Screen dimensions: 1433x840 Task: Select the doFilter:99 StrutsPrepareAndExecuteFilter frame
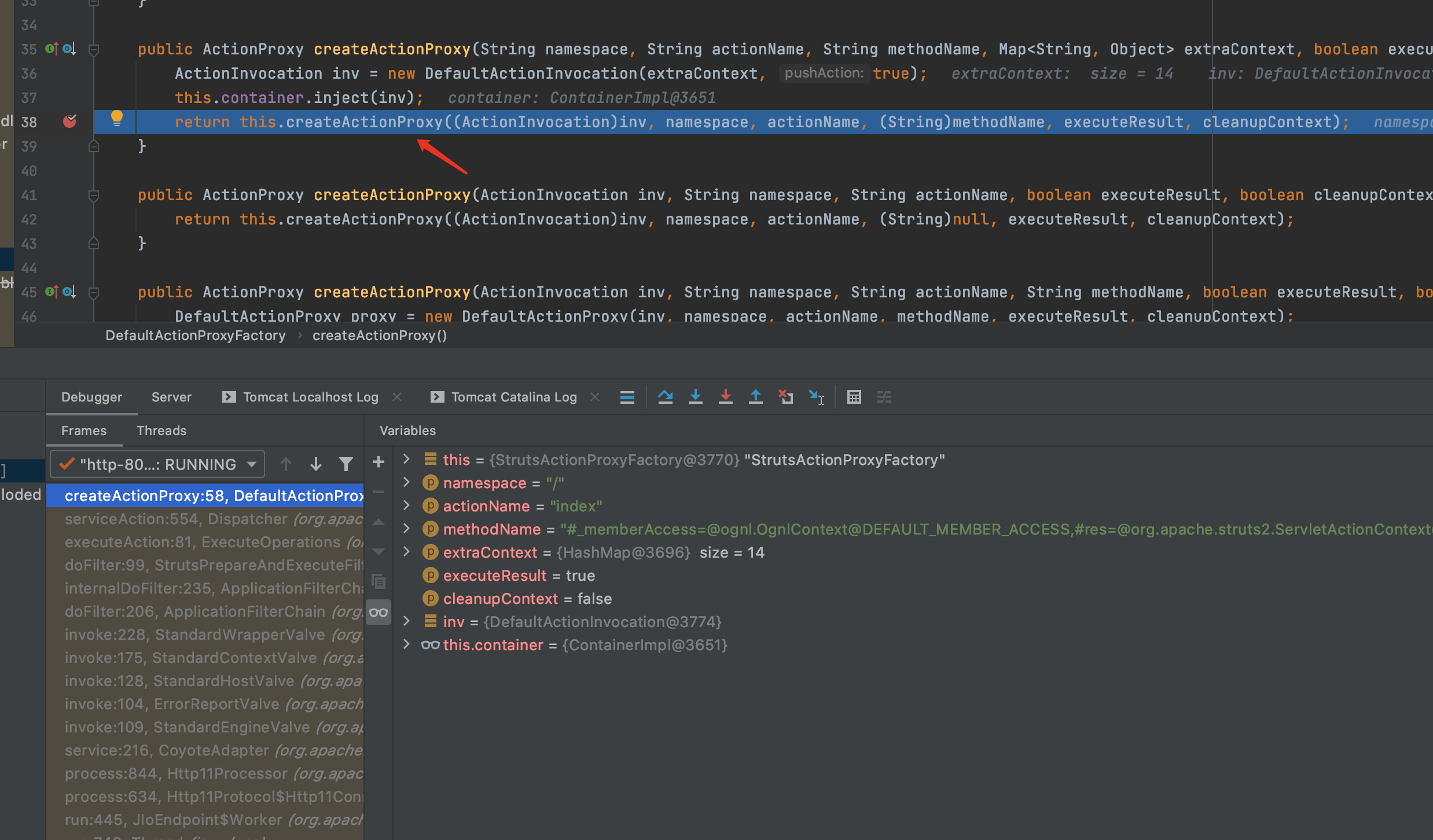205,565
